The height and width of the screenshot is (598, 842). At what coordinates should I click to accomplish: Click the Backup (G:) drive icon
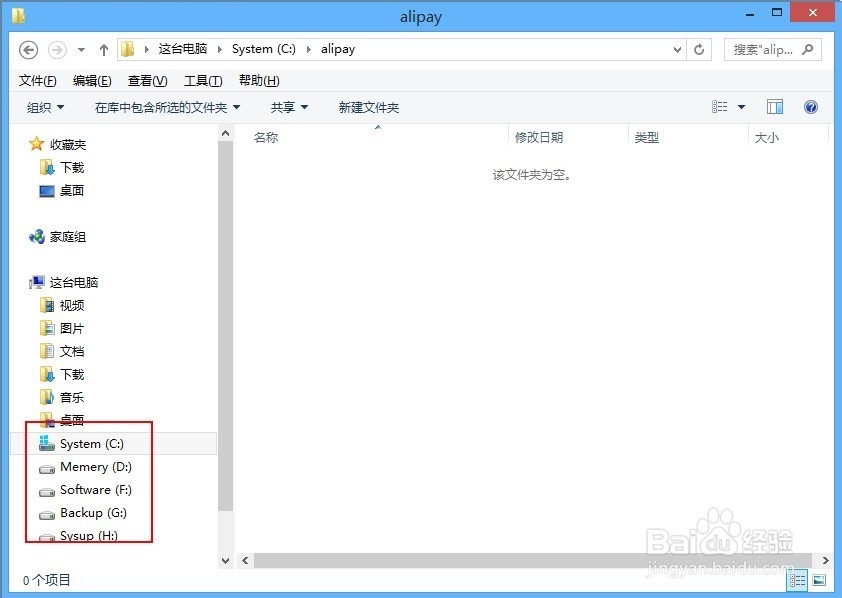point(47,515)
